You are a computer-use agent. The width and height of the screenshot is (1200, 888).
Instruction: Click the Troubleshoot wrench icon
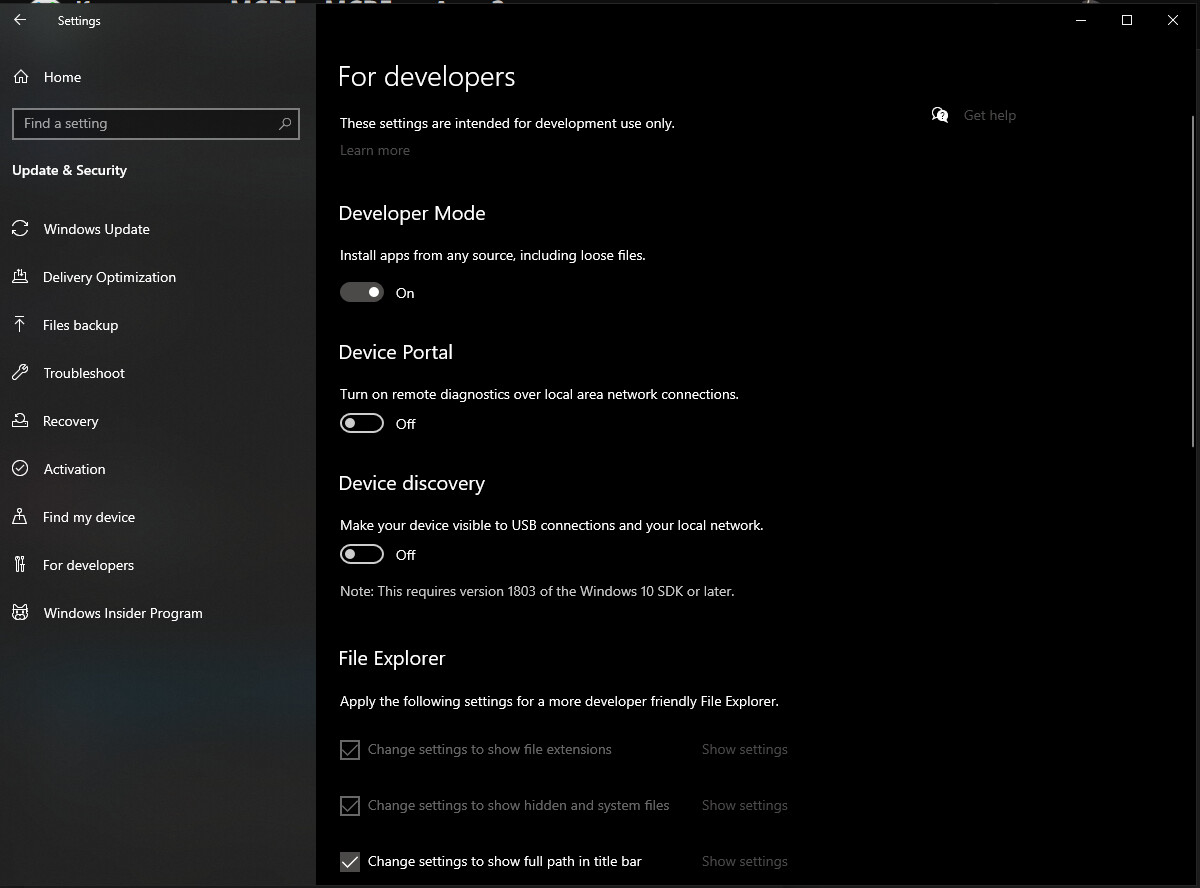[20, 373]
